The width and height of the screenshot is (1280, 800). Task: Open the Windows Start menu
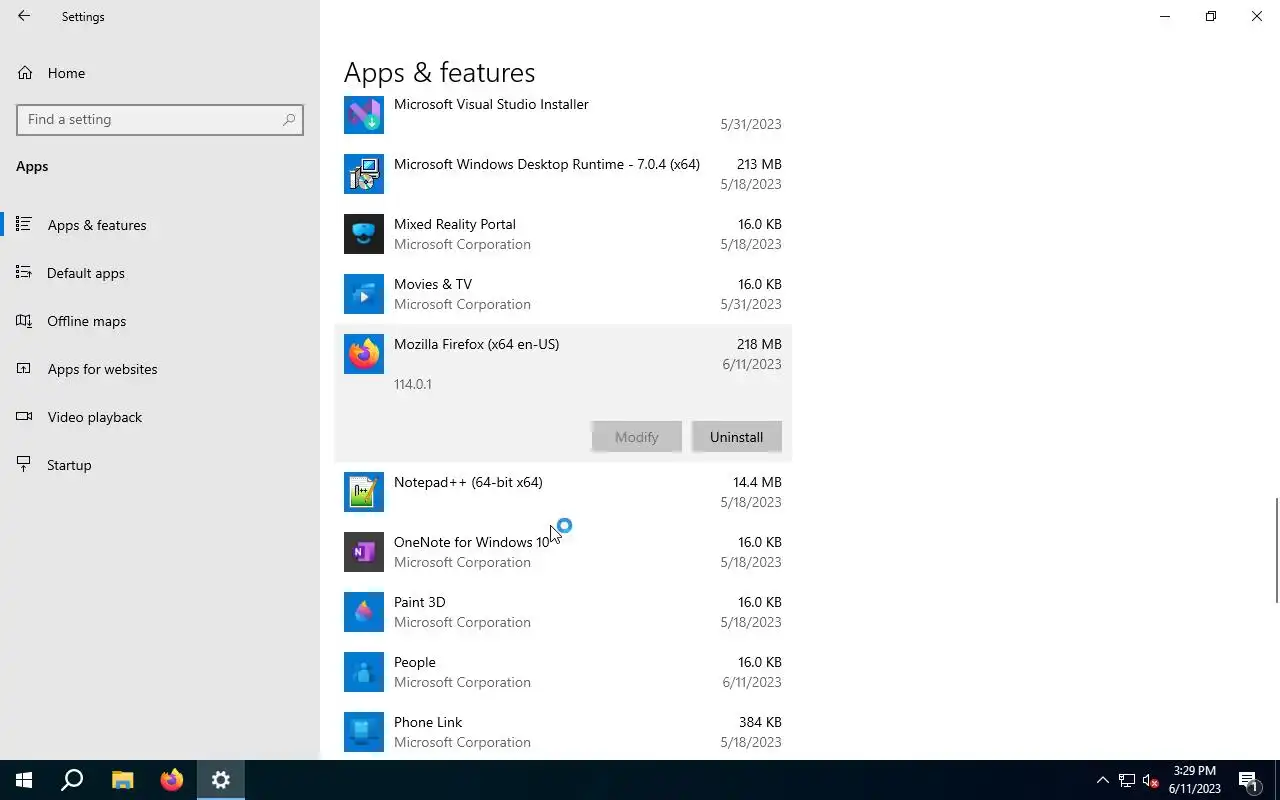(24, 780)
